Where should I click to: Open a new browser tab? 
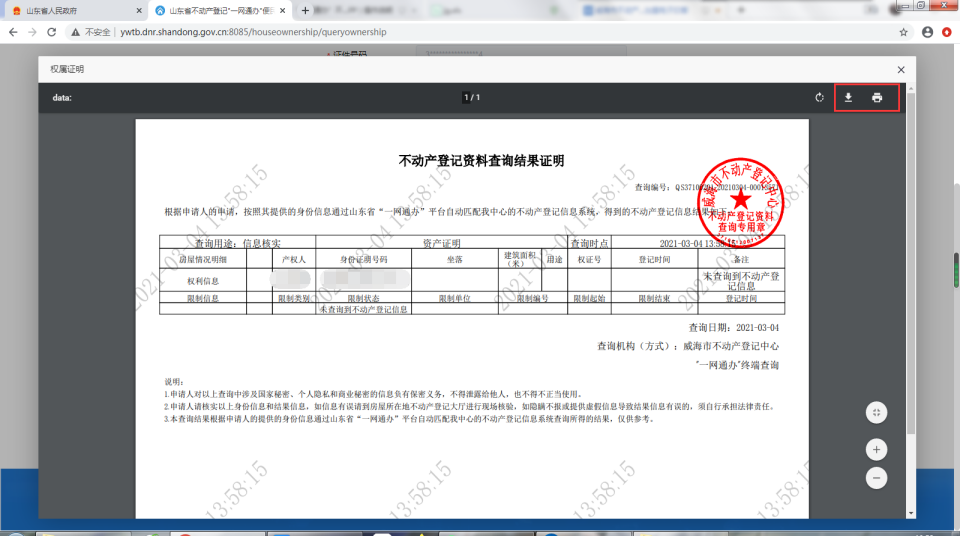tap(305, 10)
